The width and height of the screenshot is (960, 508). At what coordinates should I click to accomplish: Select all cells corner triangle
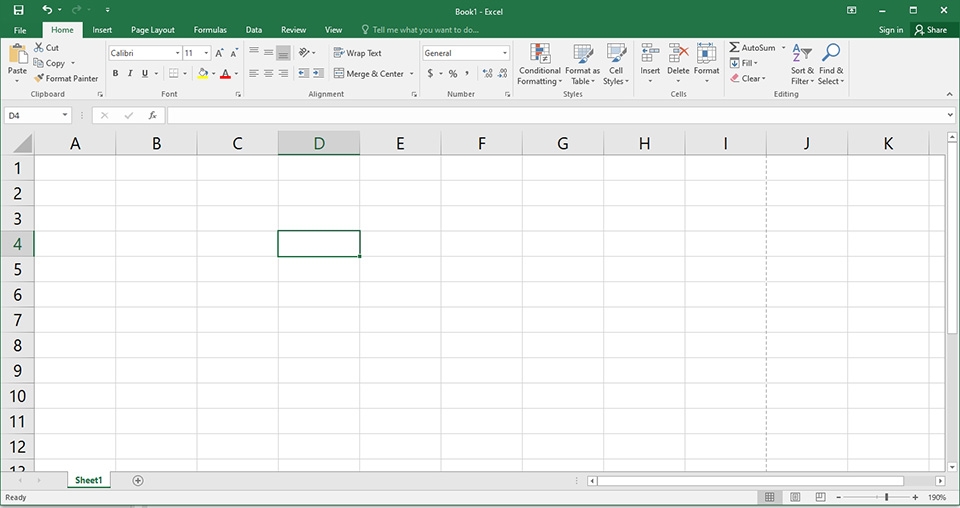(23, 144)
